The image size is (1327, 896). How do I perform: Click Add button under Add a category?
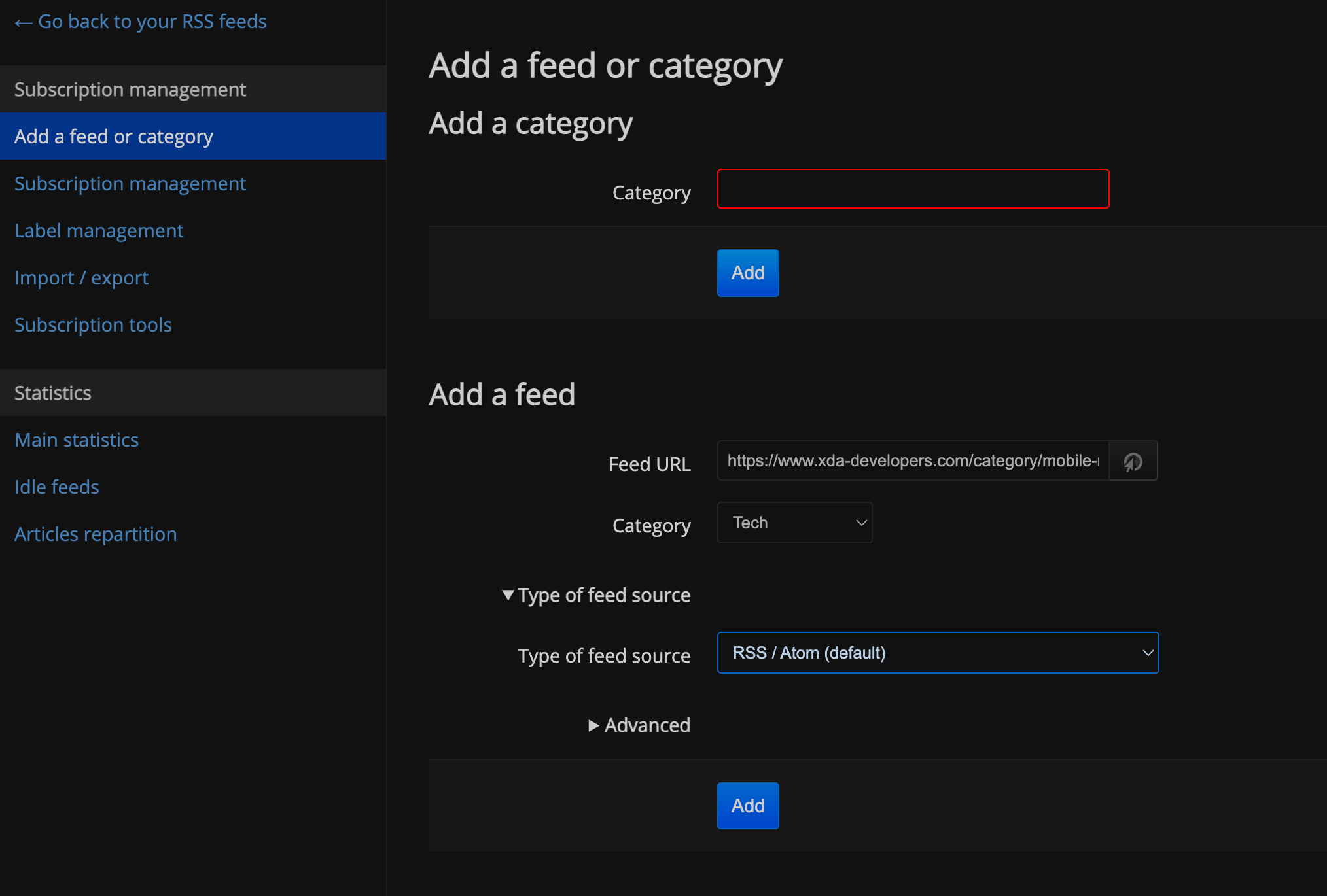pyautogui.click(x=748, y=273)
